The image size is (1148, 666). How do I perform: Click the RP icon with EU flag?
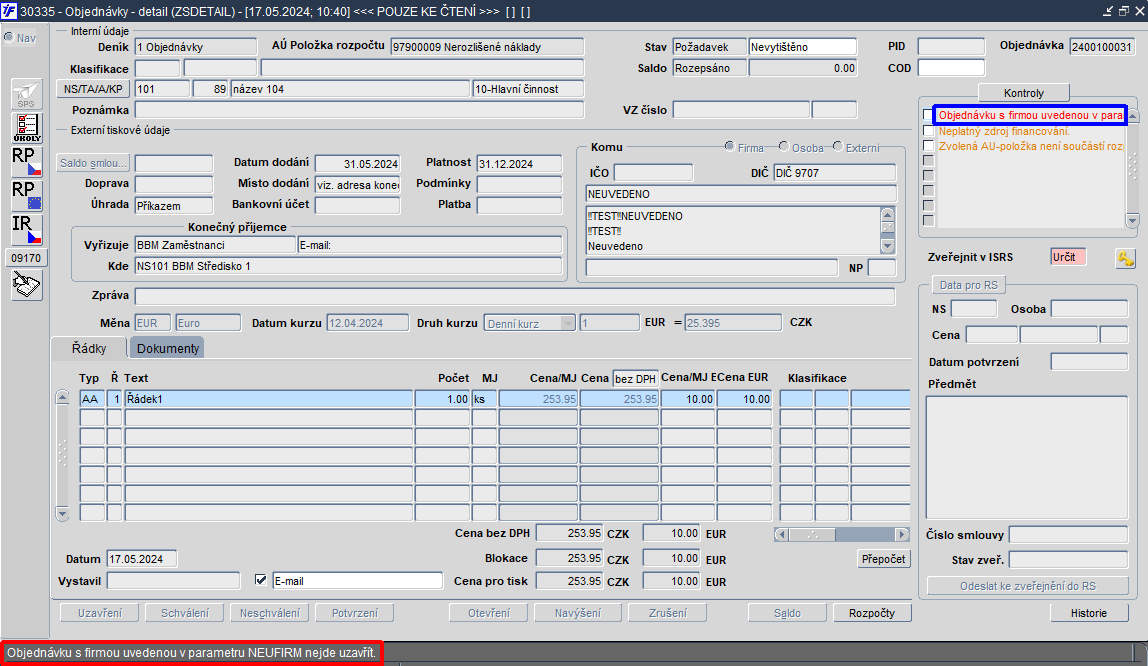[x=26, y=195]
